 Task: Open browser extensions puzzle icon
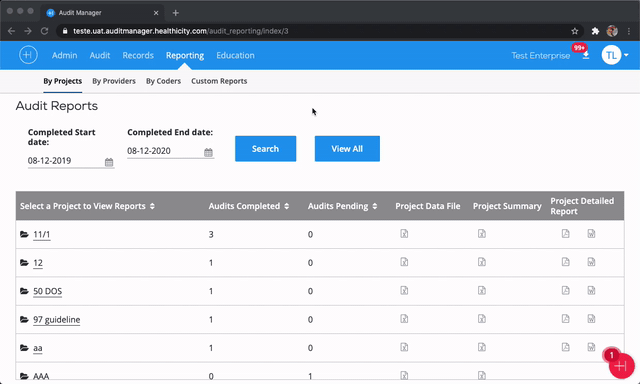point(595,31)
